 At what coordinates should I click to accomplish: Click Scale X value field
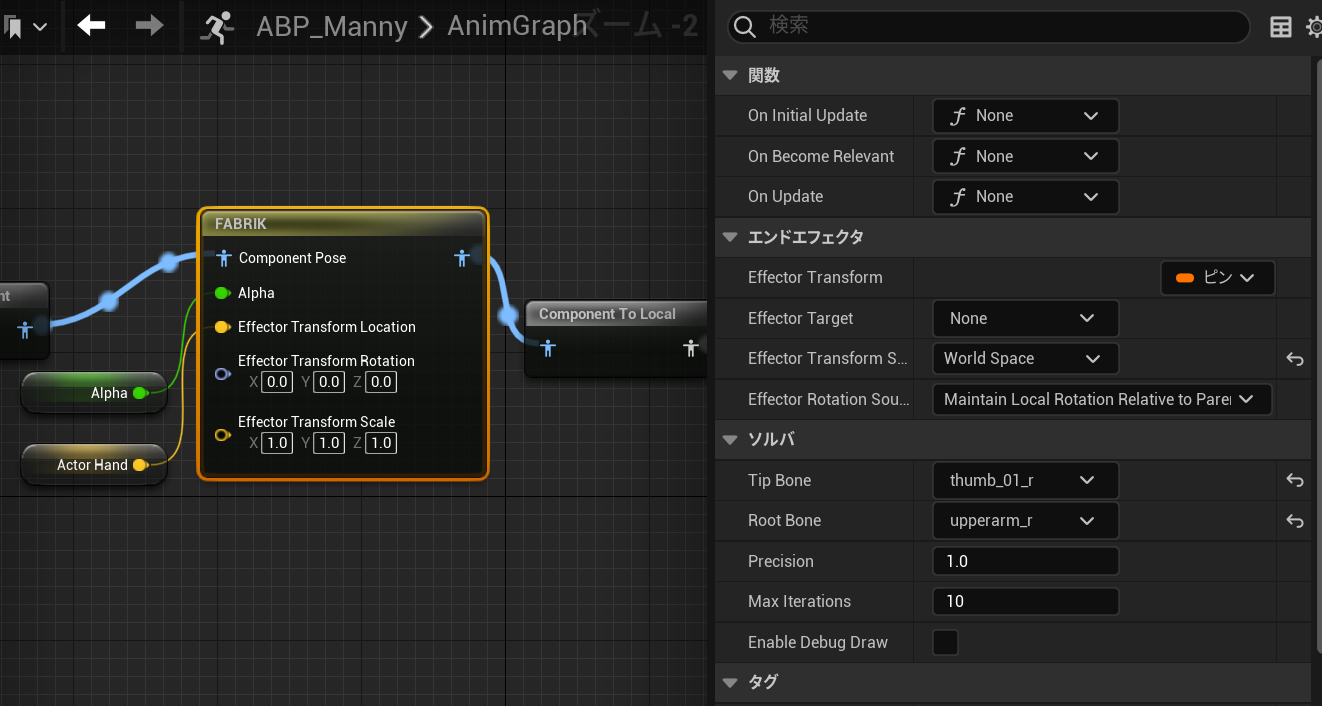pos(277,443)
